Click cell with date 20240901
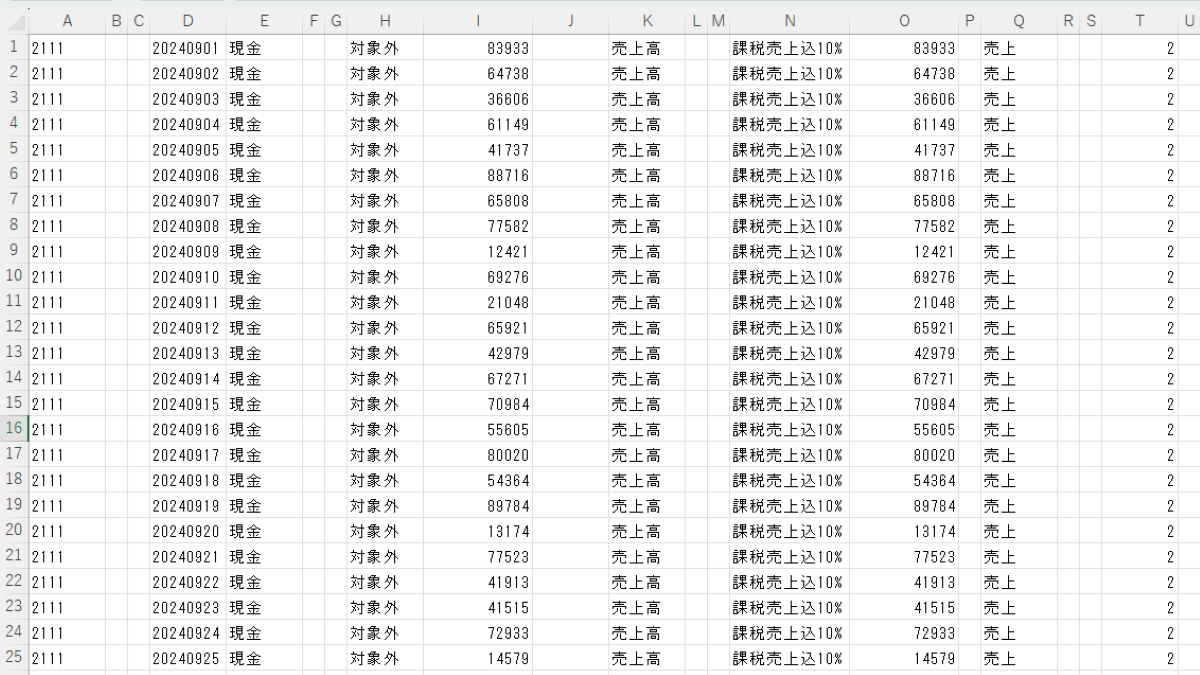The image size is (1200, 675). (x=188, y=47)
